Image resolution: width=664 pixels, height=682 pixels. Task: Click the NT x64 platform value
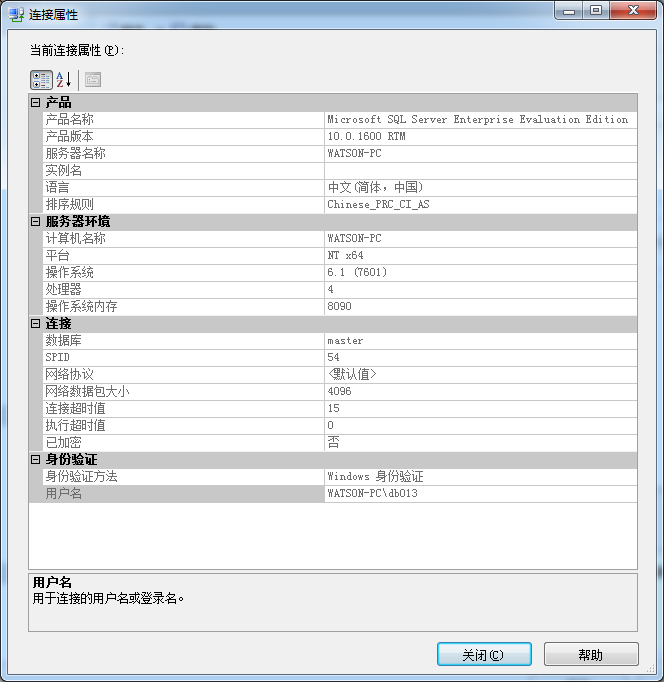point(345,255)
